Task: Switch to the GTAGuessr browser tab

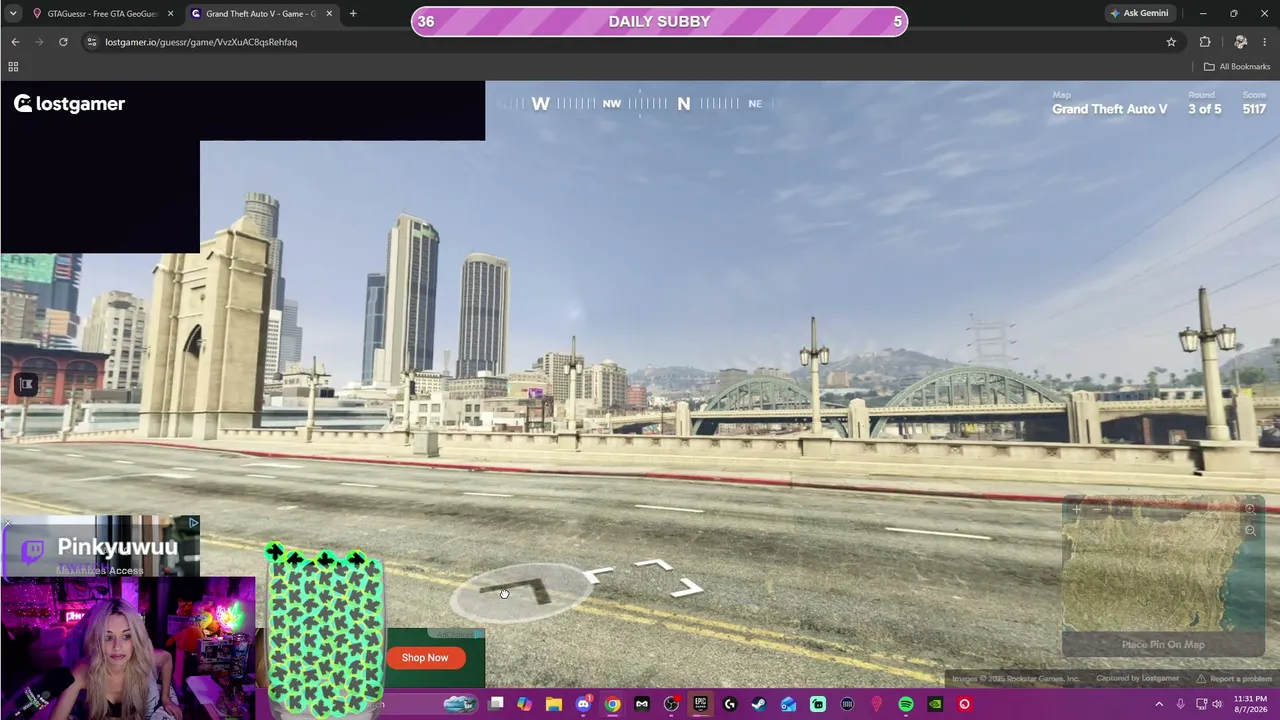Action: pyautogui.click(x=104, y=14)
